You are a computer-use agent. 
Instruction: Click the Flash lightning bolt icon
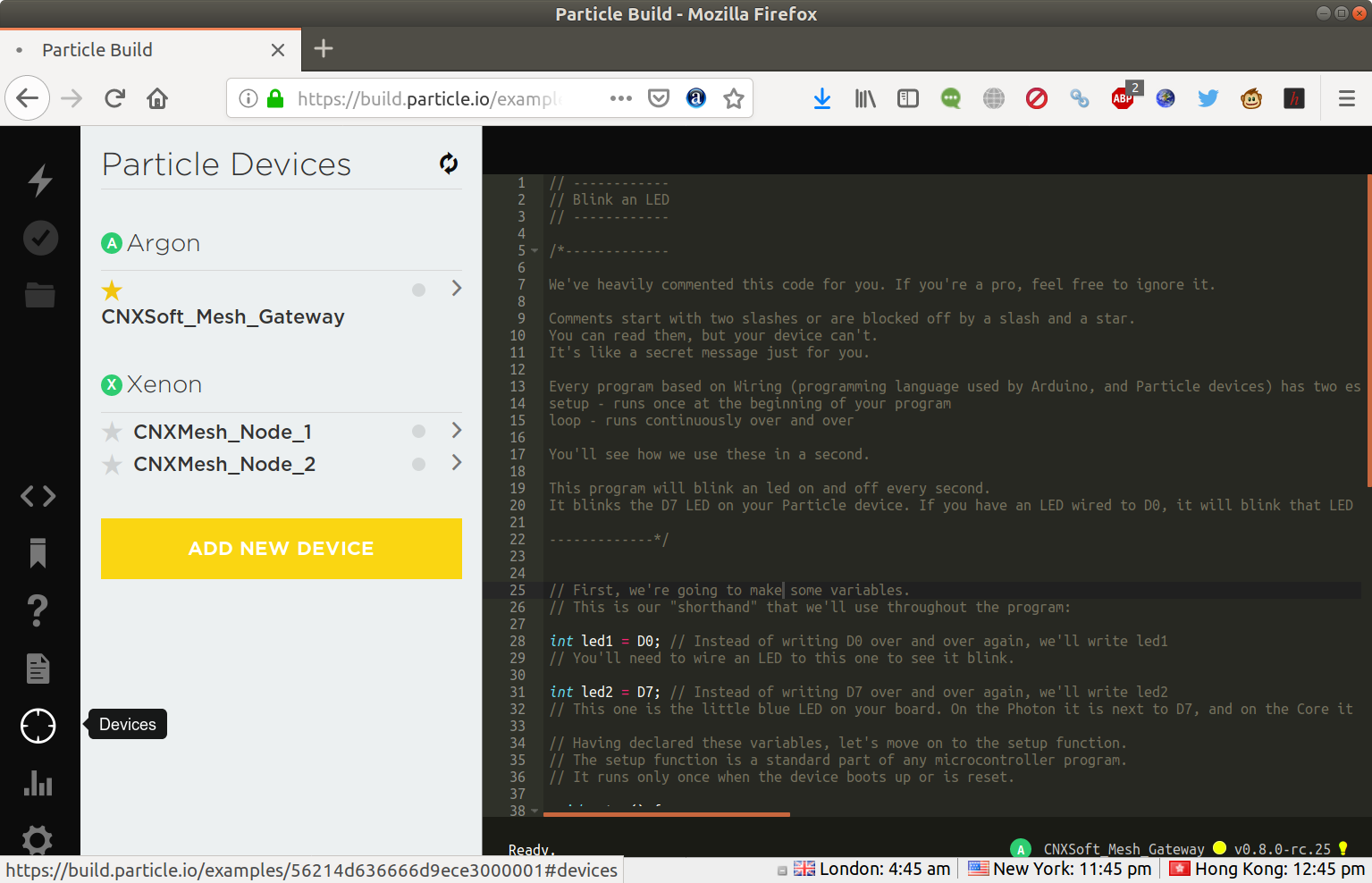pyautogui.click(x=40, y=180)
